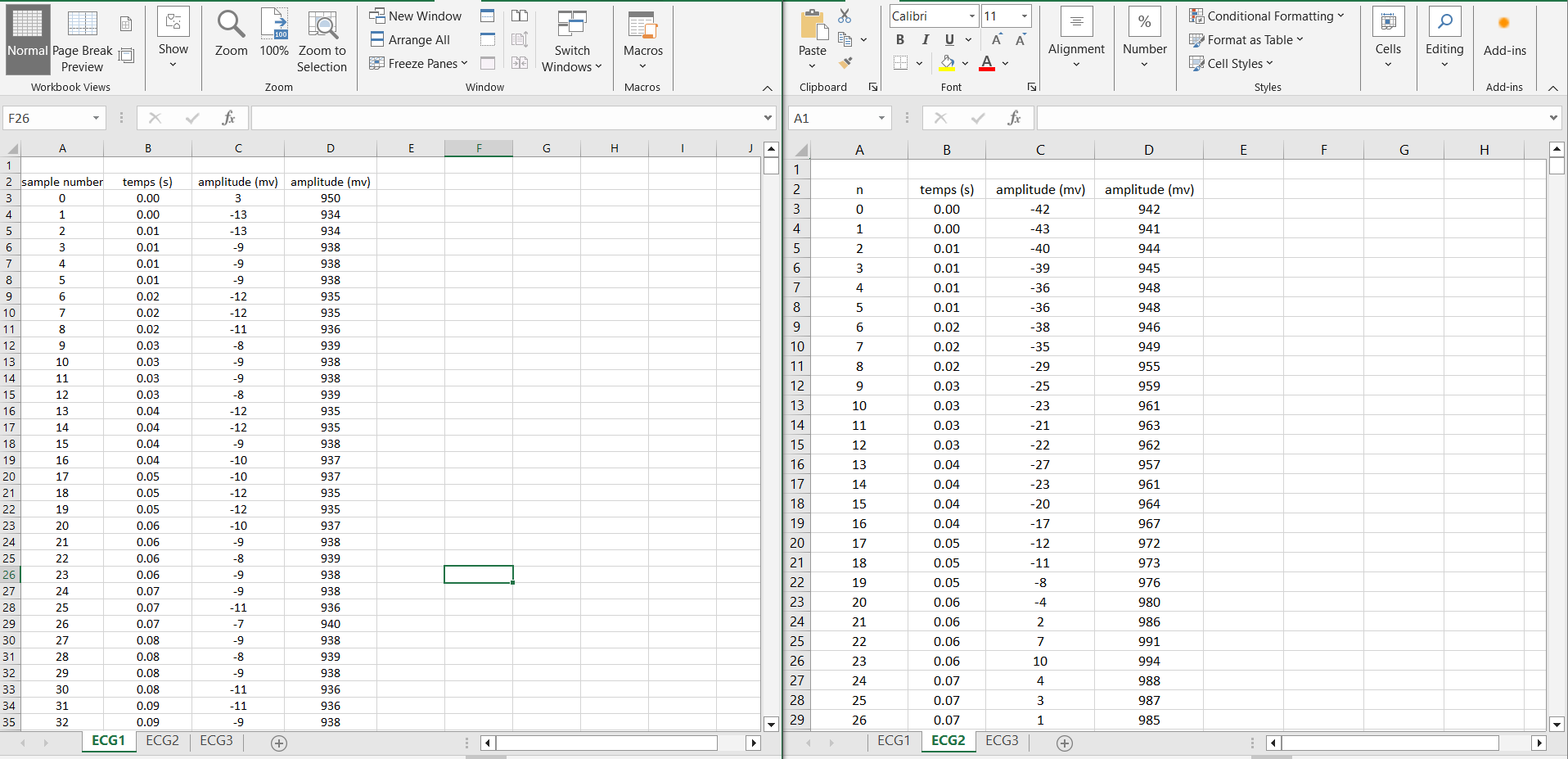The image size is (1568, 759).
Task: Open Format as Table gallery
Action: 1246,39
